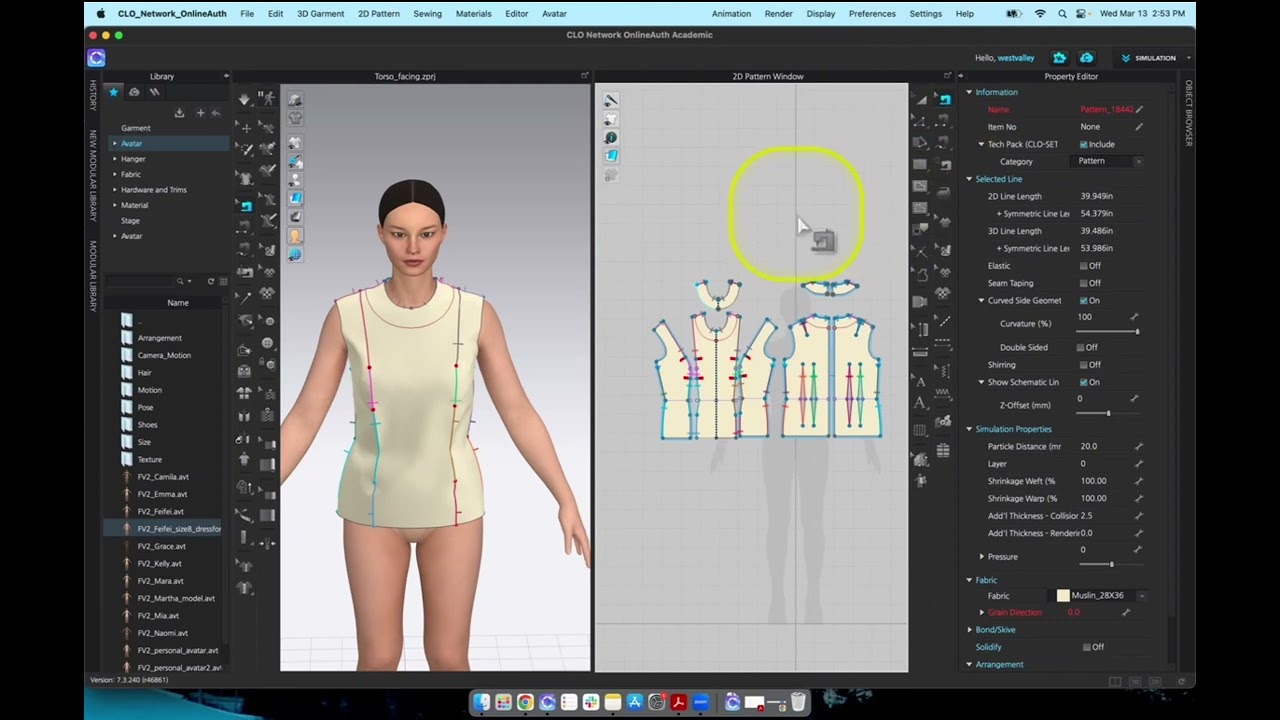The width and height of the screenshot is (1280, 720).
Task: Open the Modular Library side tab
Action: point(93,275)
